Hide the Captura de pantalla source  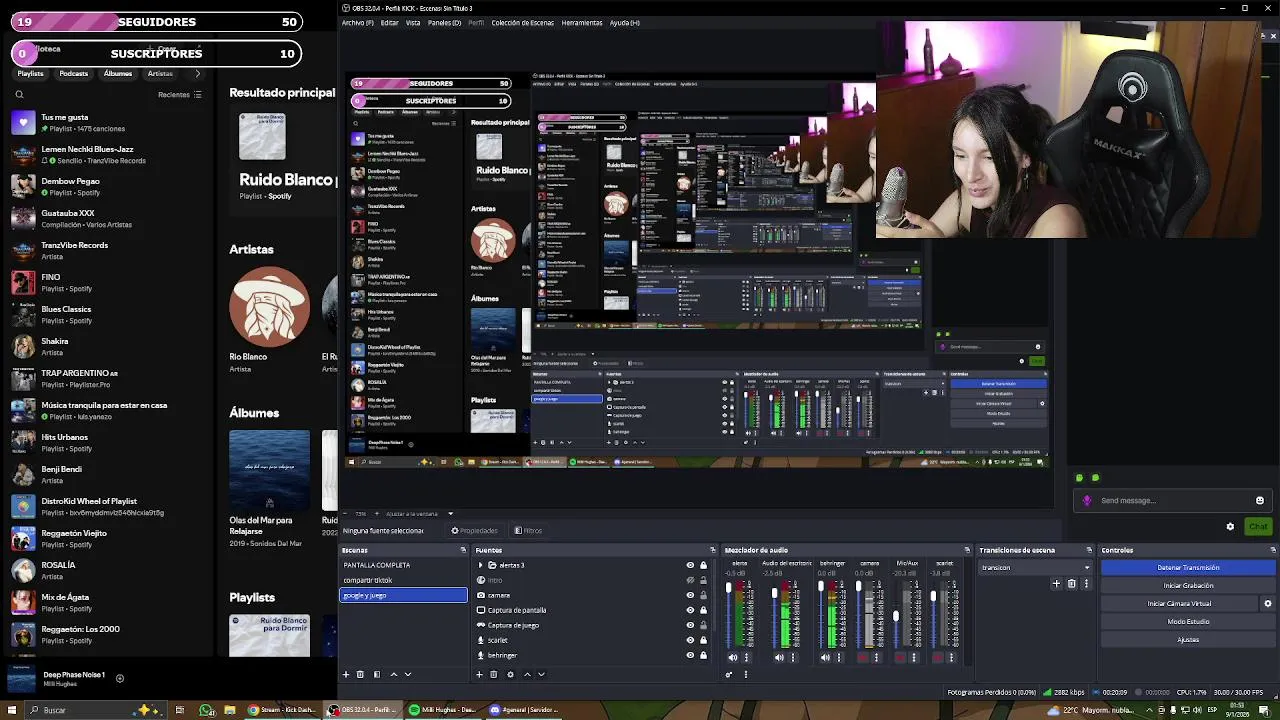(689, 610)
